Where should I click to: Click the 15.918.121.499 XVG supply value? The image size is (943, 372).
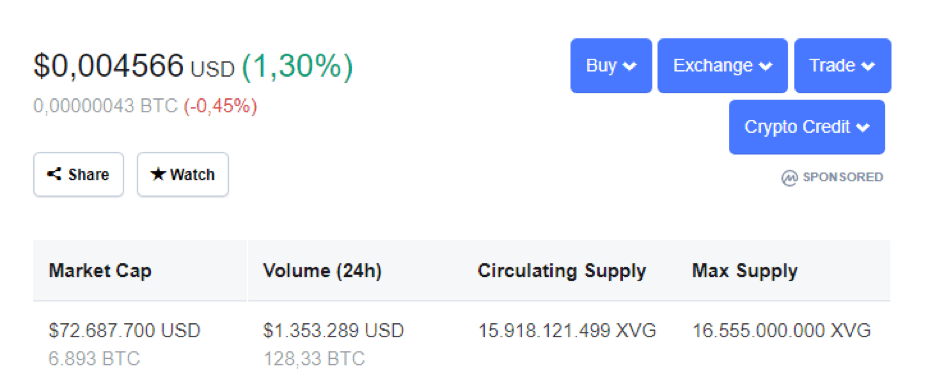coord(567,331)
